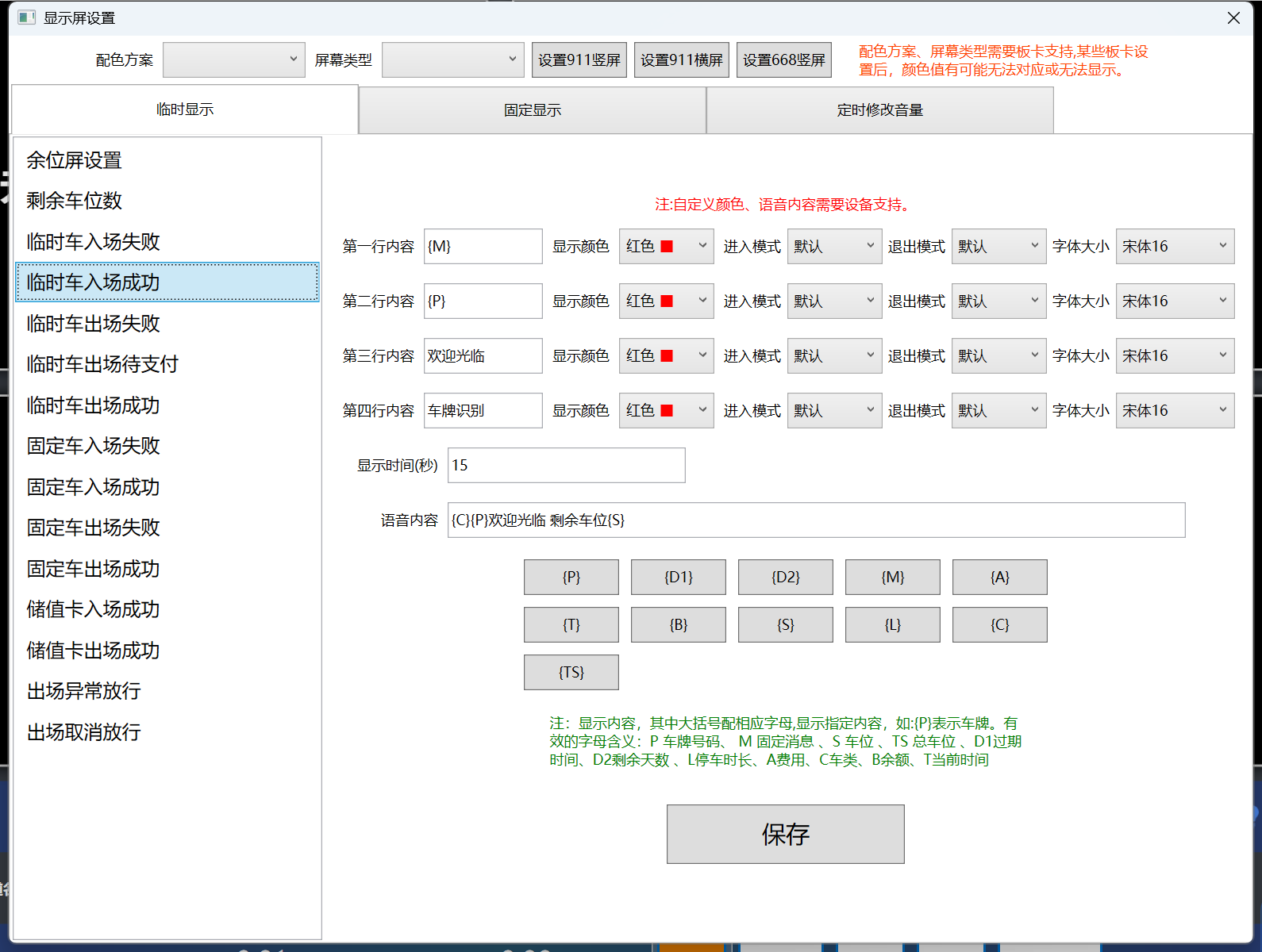1262x952 pixels.
Task: Click the 第一行内容 text field
Action: tap(483, 246)
